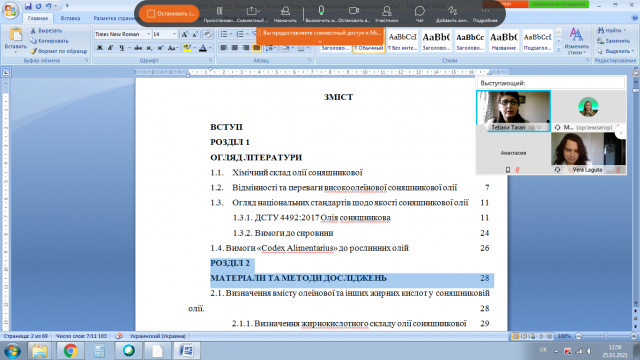640x360 pixels.
Task: Select Vera Laguta video tile
Action: 589,153
